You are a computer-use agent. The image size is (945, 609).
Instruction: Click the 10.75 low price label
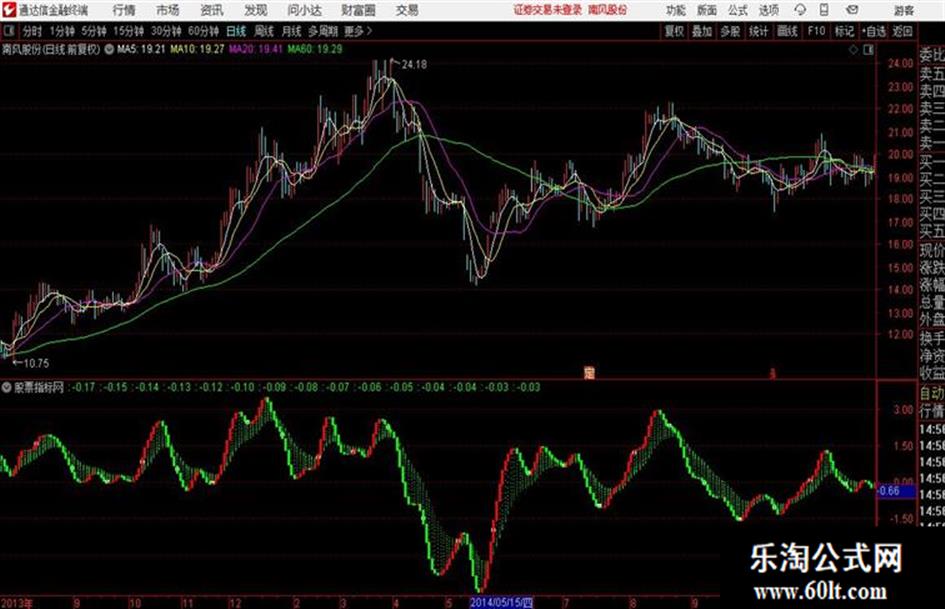point(36,363)
